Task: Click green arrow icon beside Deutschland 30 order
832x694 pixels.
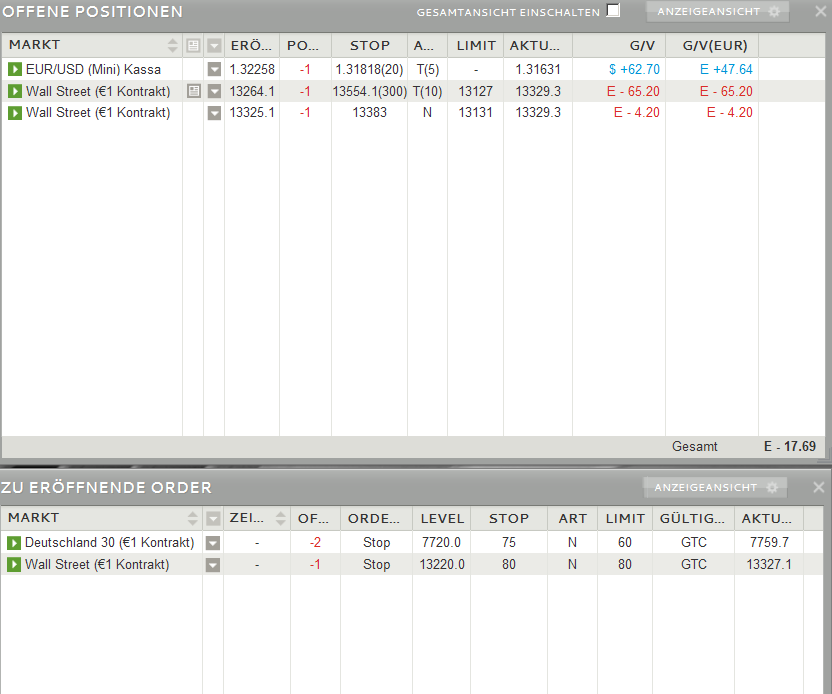Action: pyautogui.click(x=15, y=543)
